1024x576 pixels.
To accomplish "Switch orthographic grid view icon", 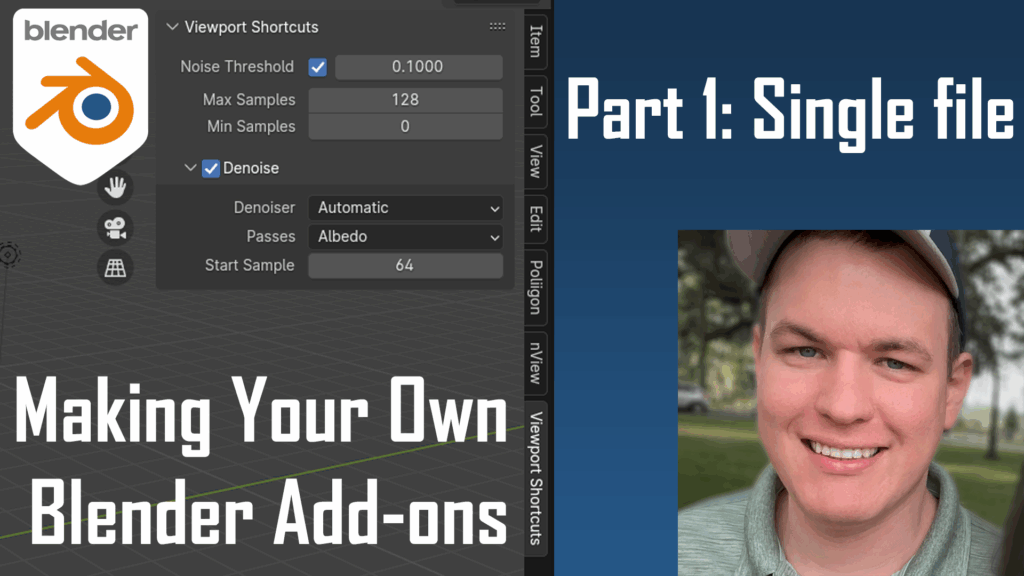I will [x=116, y=268].
